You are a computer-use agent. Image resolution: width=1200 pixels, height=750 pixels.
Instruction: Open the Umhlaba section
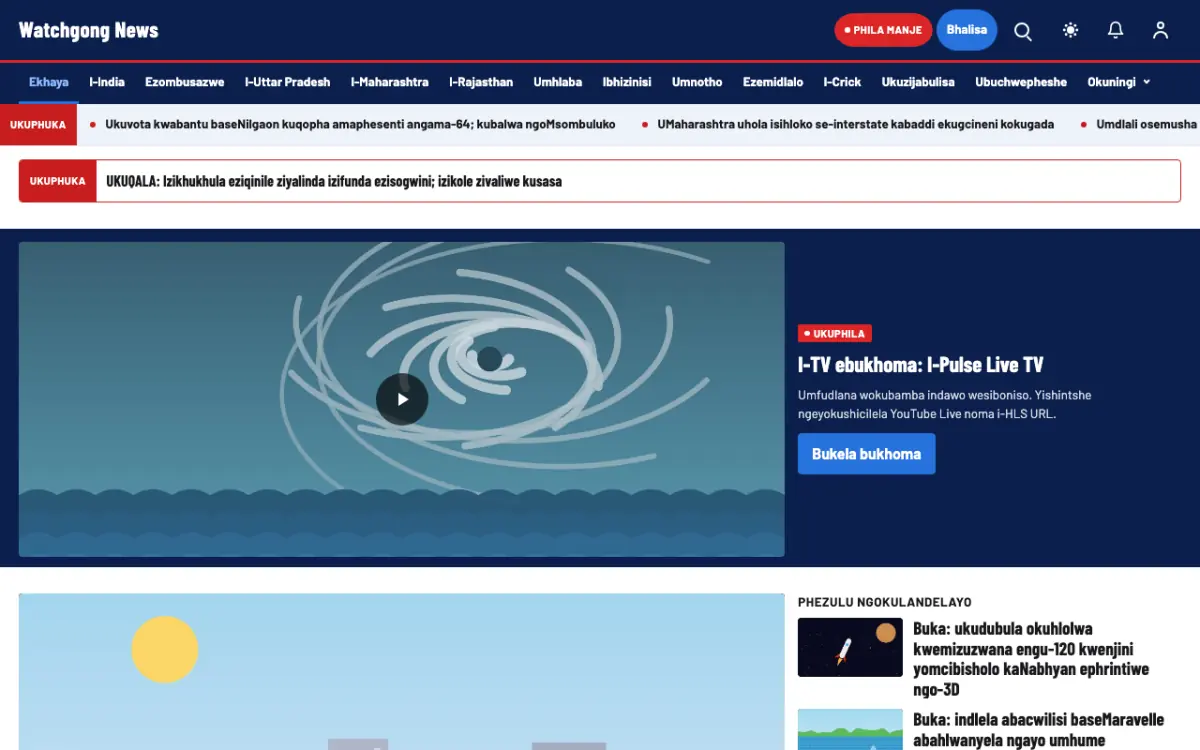click(558, 82)
